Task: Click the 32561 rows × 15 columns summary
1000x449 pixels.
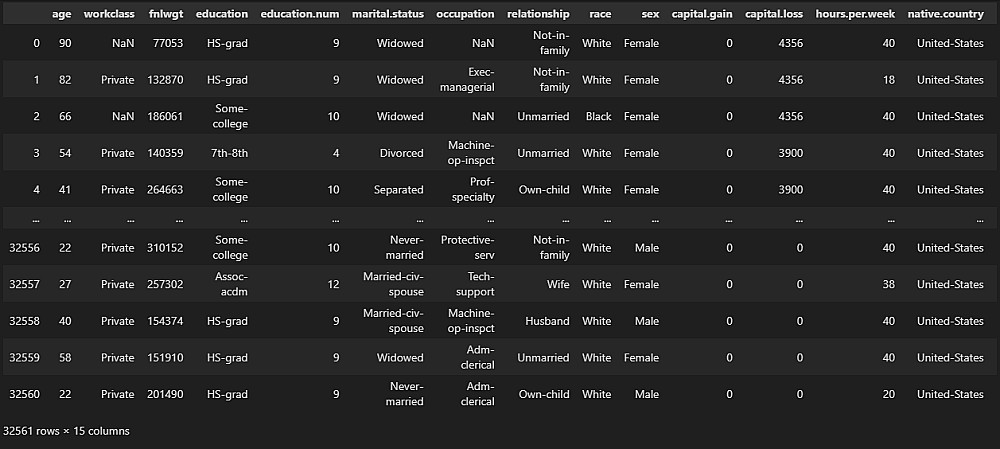Action: tap(66, 431)
